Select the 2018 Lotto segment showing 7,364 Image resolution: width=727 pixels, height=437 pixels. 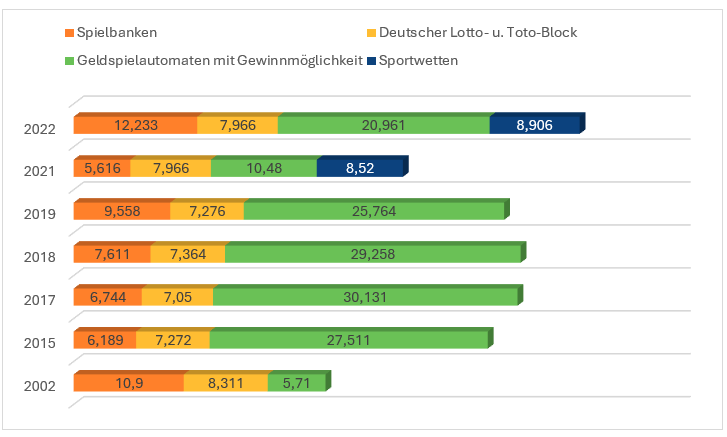click(x=188, y=254)
